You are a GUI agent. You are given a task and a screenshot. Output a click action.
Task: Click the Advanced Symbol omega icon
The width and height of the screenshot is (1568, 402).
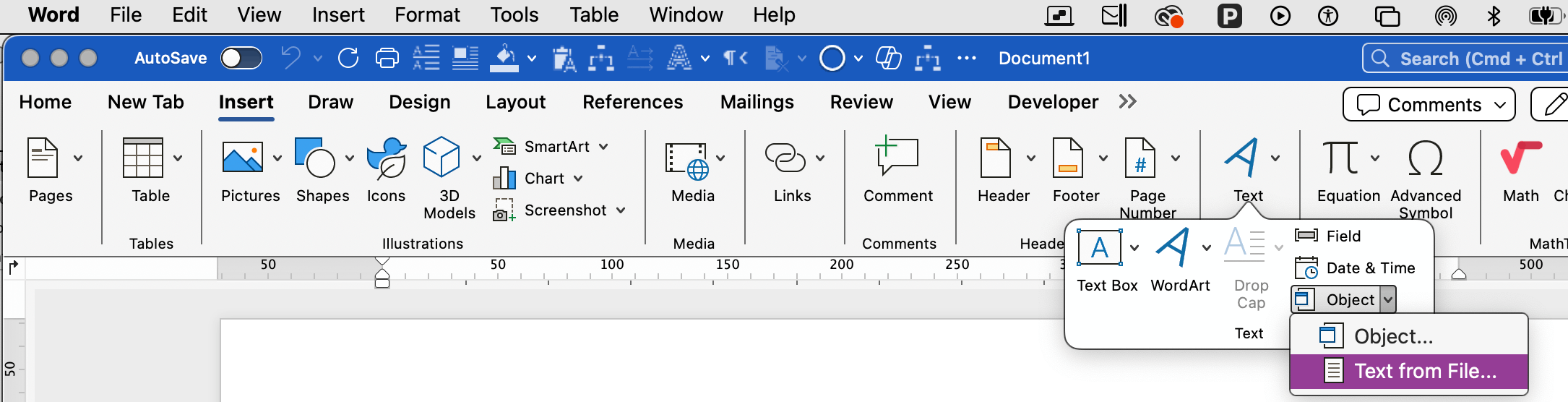(x=1426, y=158)
